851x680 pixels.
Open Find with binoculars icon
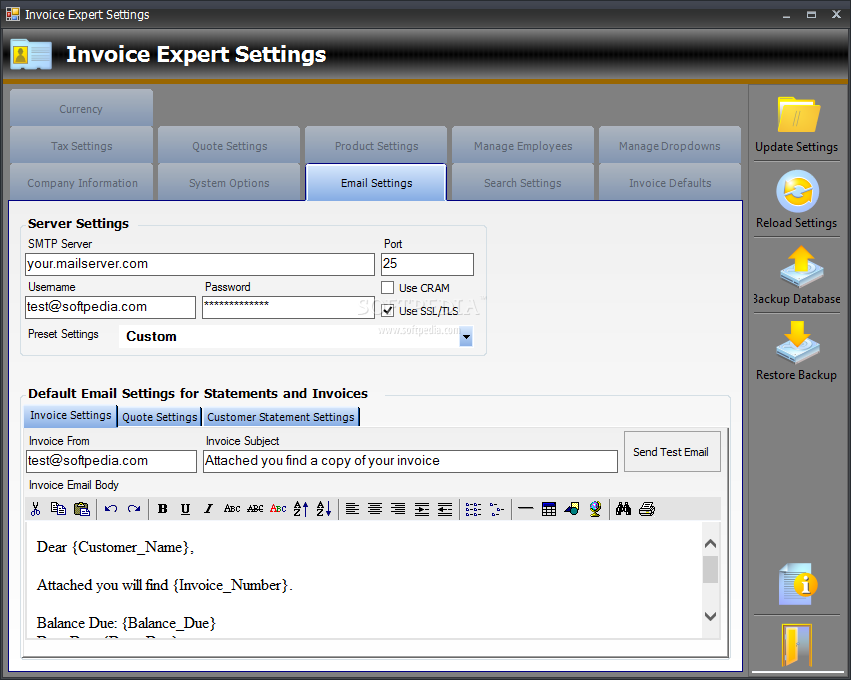pos(623,509)
